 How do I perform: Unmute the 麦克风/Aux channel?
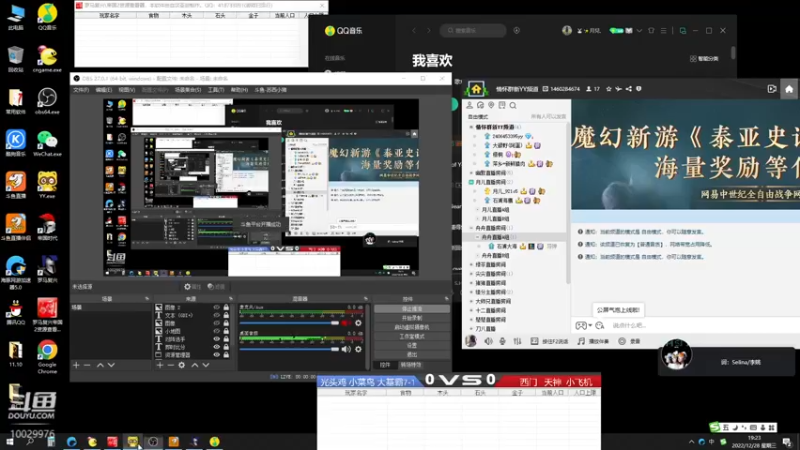pos(346,323)
